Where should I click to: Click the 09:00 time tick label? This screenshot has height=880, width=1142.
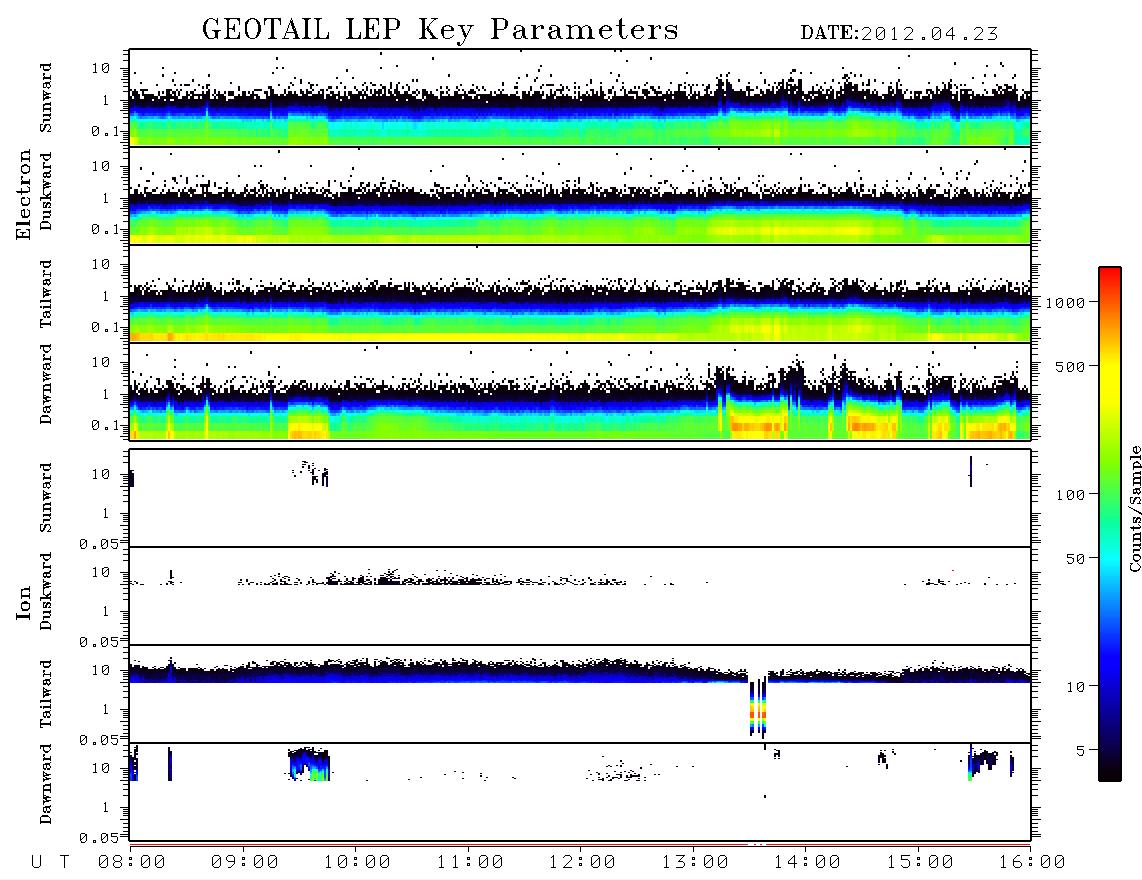click(x=245, y=863)
